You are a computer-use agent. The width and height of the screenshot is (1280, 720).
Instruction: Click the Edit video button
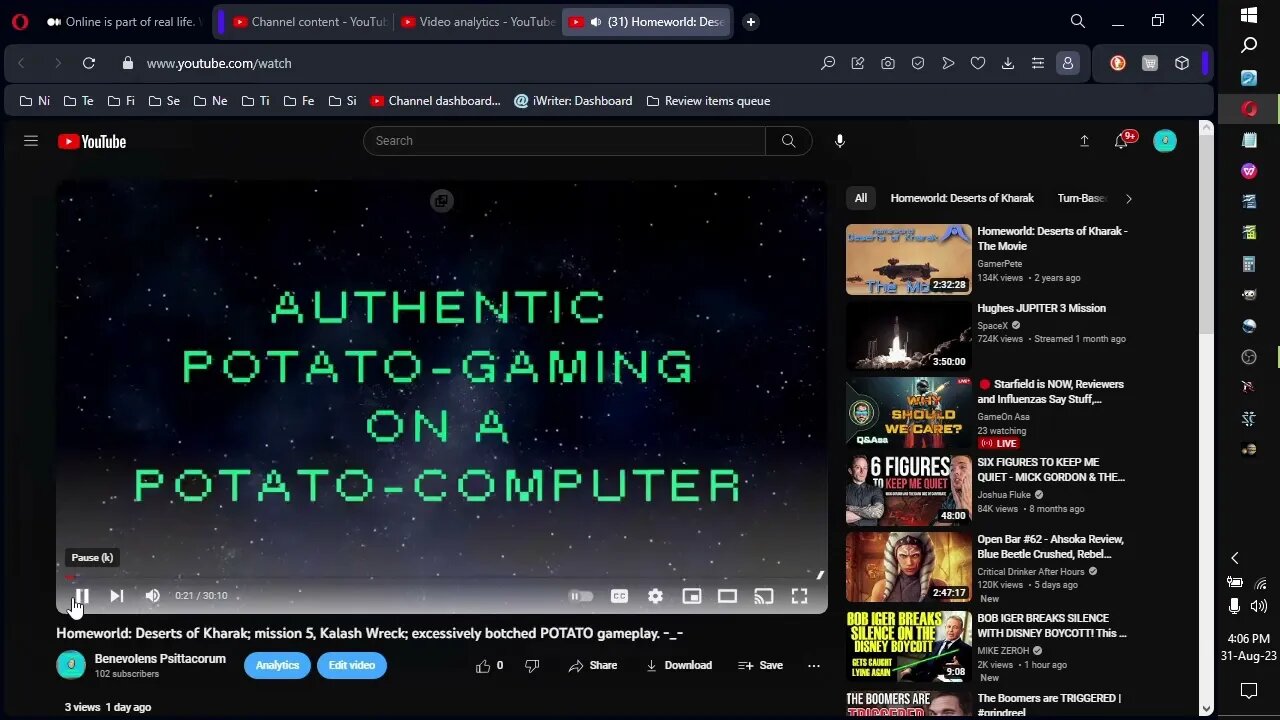tap(352, 666)
